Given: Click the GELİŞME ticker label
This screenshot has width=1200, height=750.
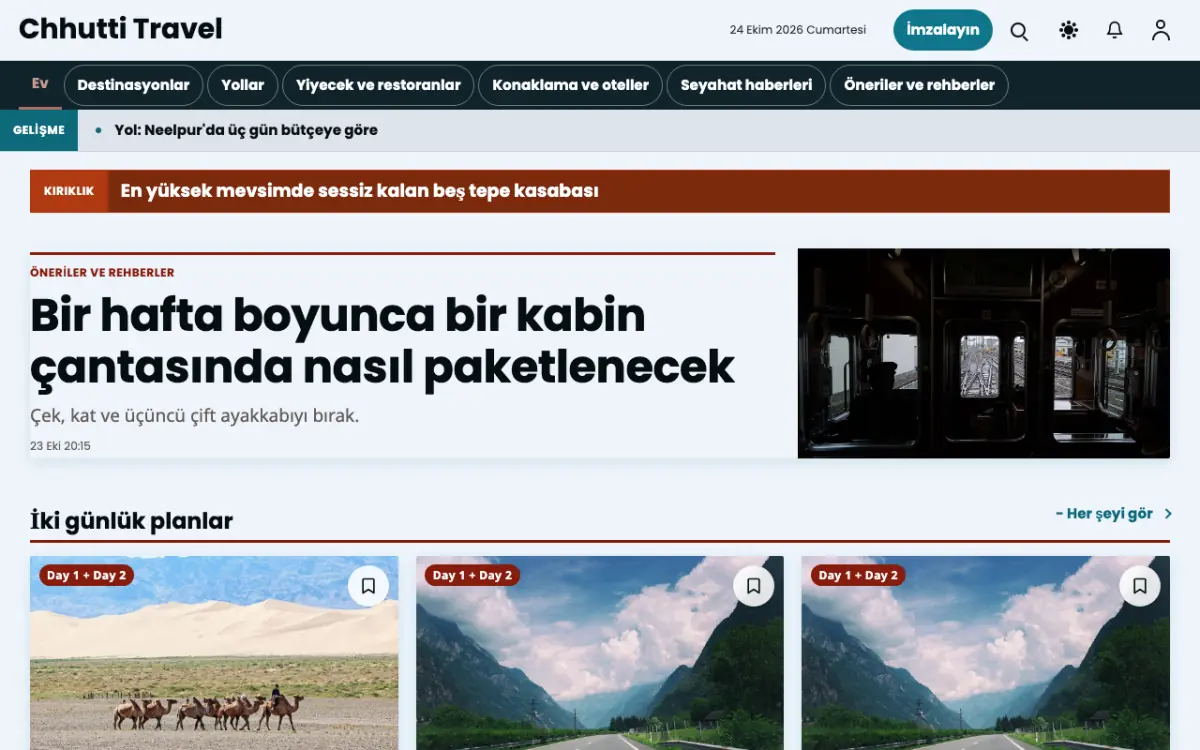Looking at the screenshot, I should tap(39, 130).
